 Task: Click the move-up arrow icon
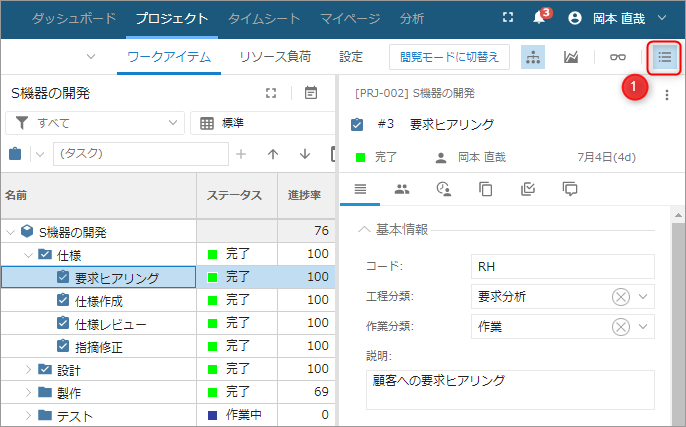[273, 154]
